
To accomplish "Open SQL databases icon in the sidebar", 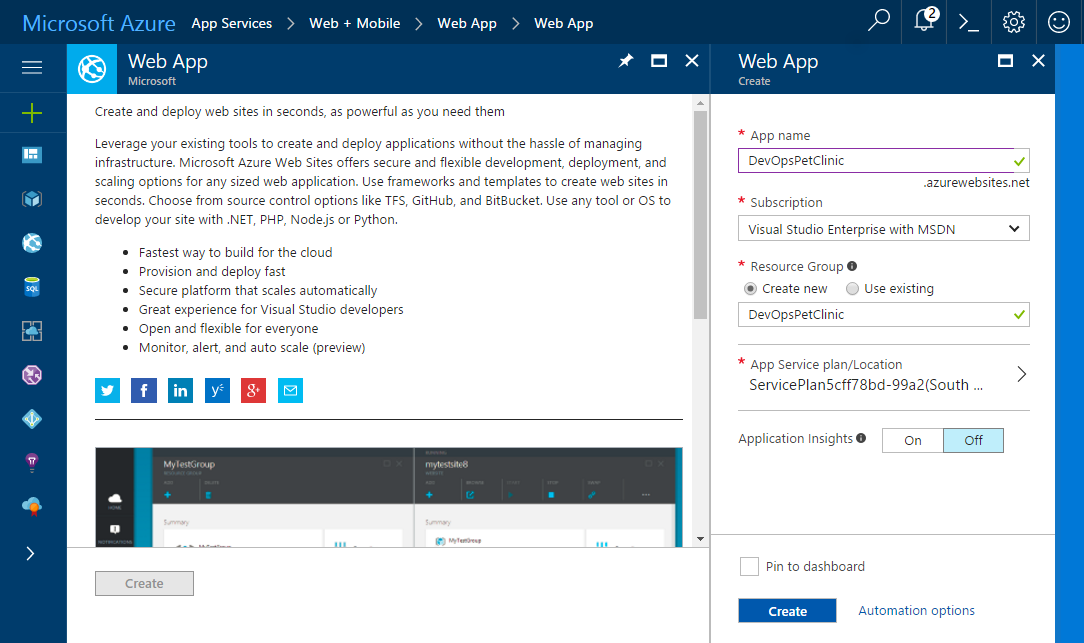I will click(x=32, y=287).
